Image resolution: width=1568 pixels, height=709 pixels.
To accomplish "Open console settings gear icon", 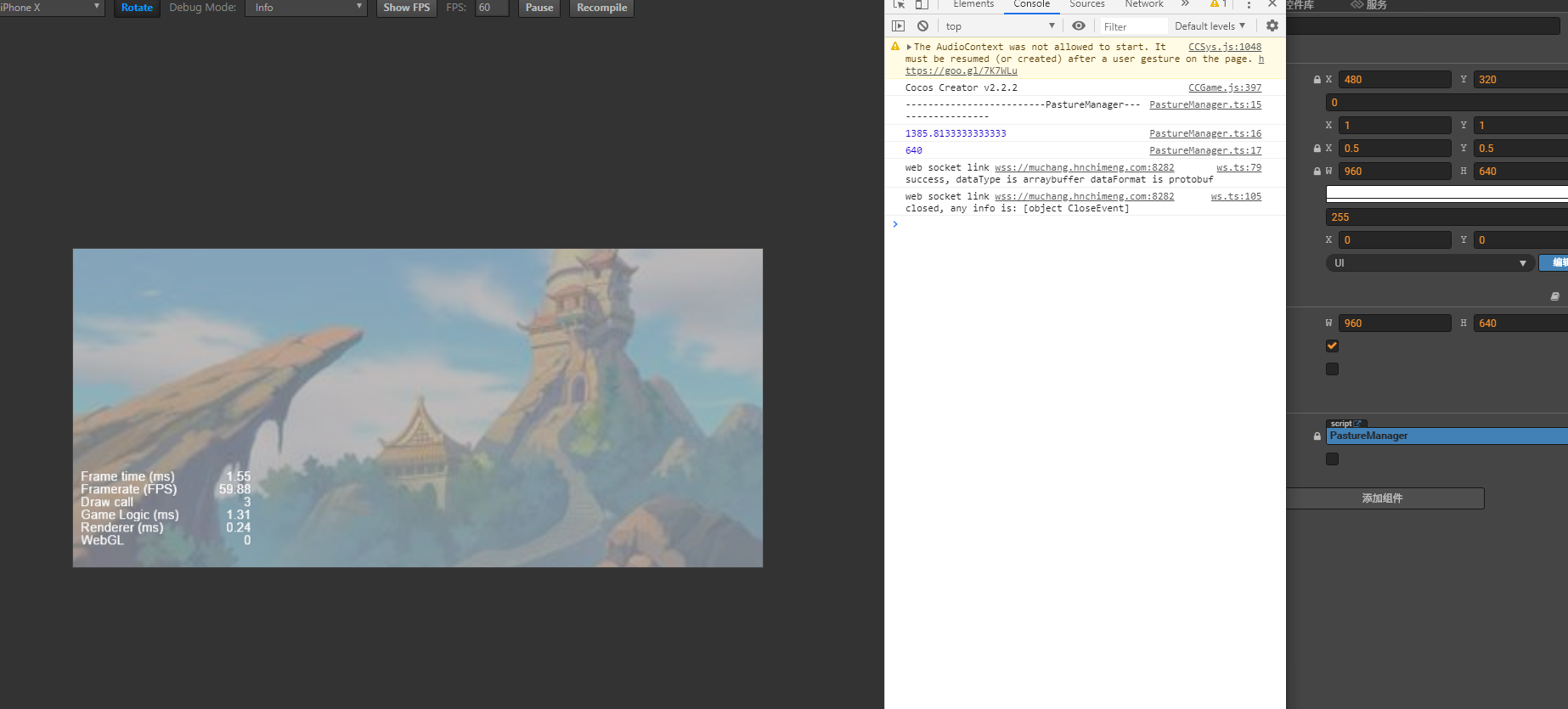I will point(1272,26).
